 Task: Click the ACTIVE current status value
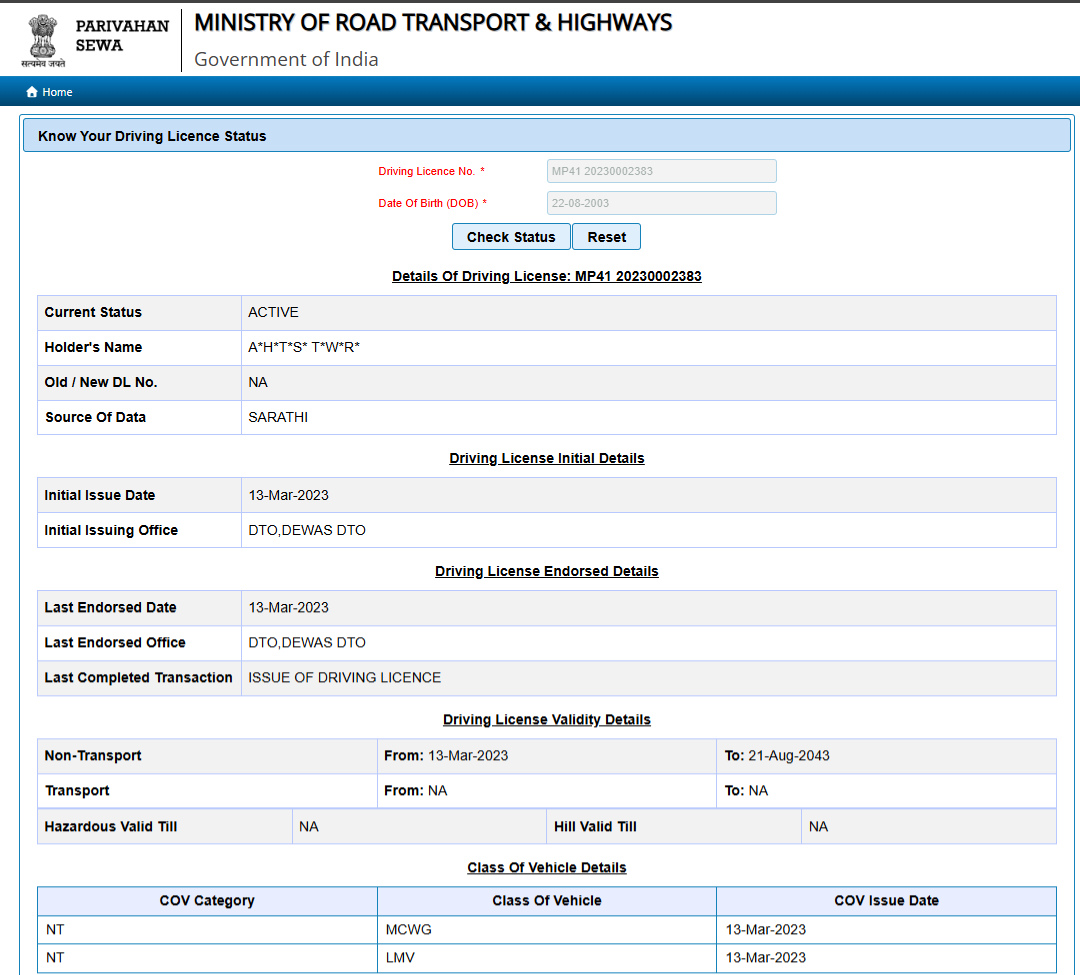point(273,312)
